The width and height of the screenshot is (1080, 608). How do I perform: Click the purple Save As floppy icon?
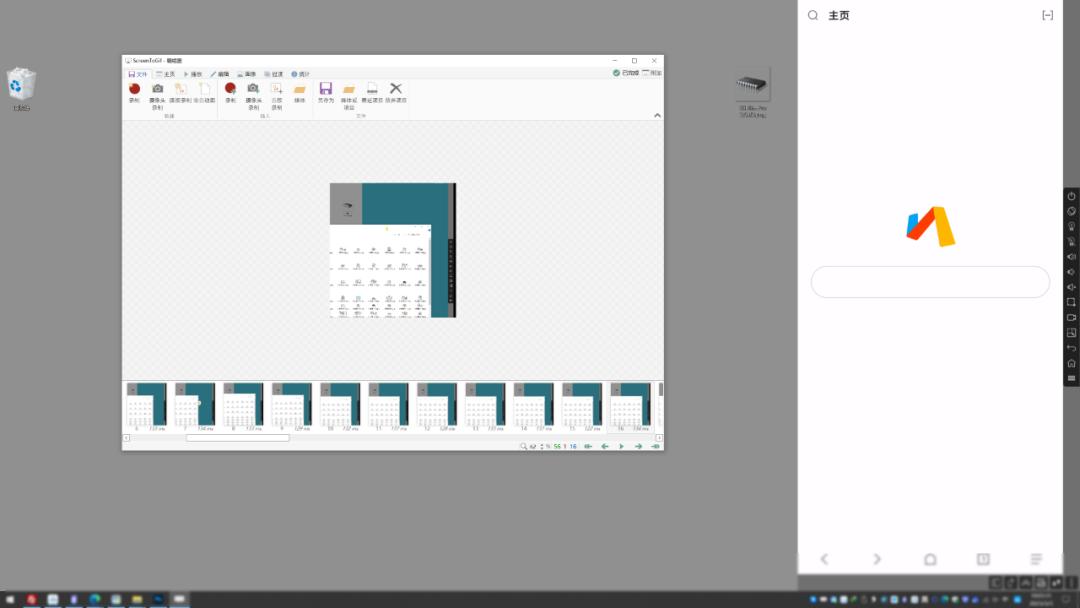click(x=326, y=89)
